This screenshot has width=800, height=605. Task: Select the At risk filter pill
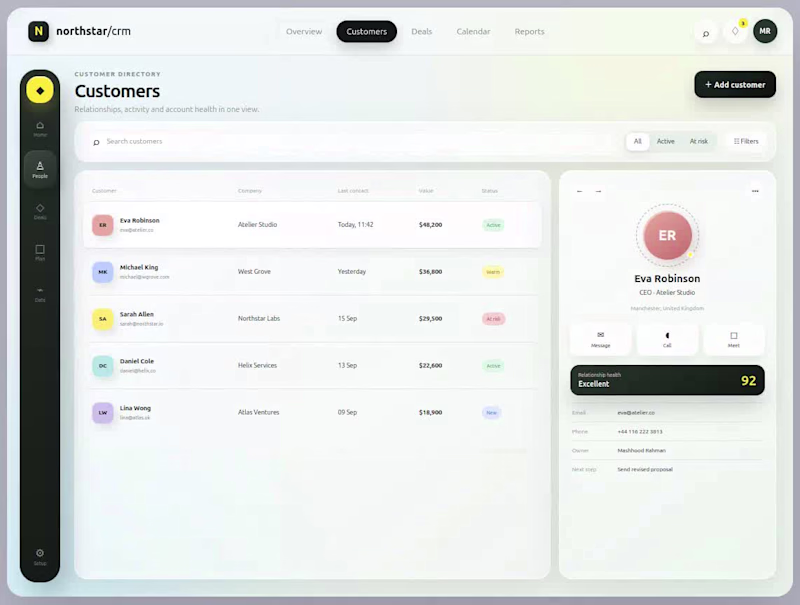pos(698,141)
